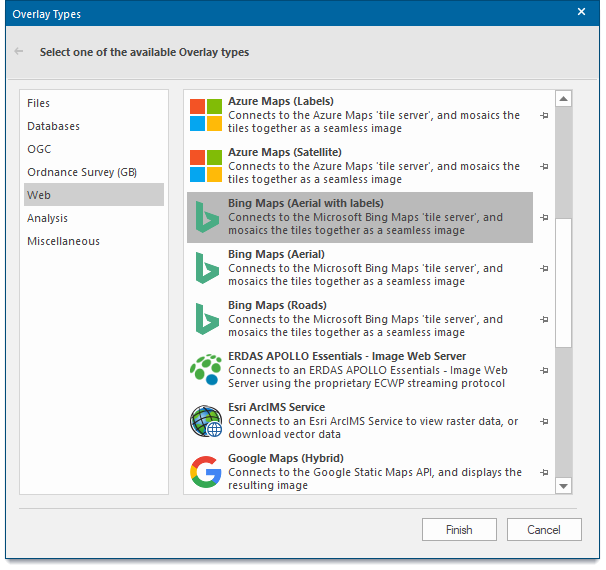The width and height of the screenshot is (606, 570).
Task: Pin Bing Maps (Aerial with labels) entry
Action: pos(544,217)
